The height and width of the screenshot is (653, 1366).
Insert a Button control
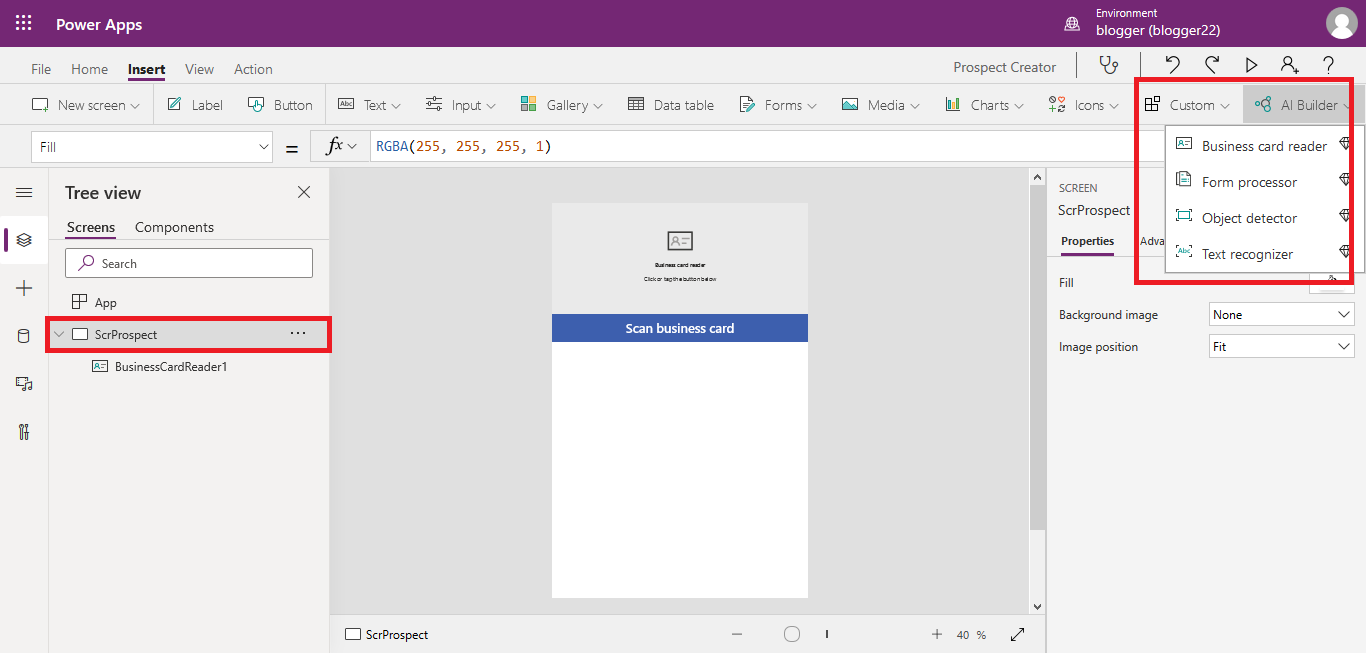point(280,105)
